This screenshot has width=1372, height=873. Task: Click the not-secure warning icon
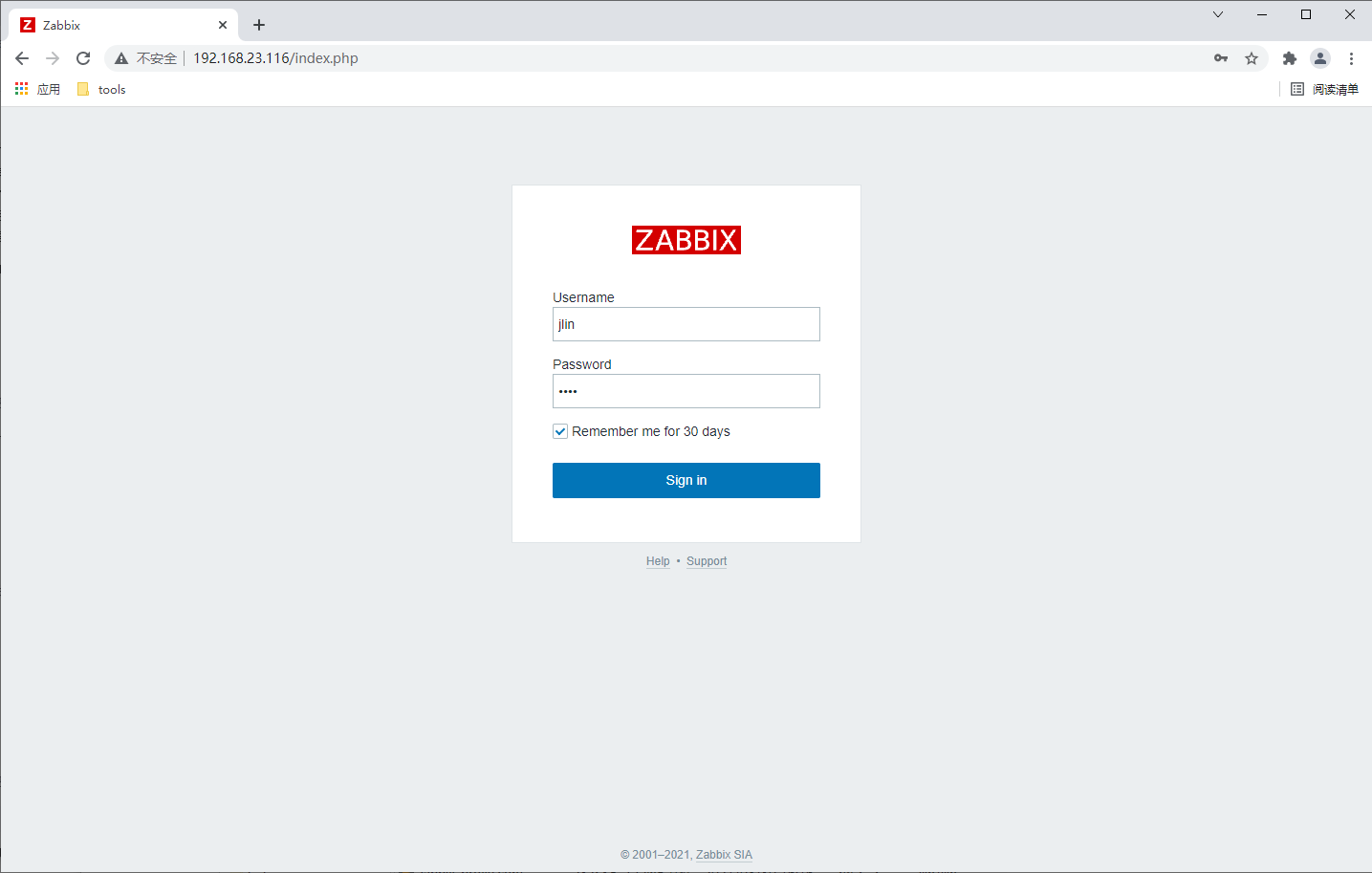pos(121,58)
